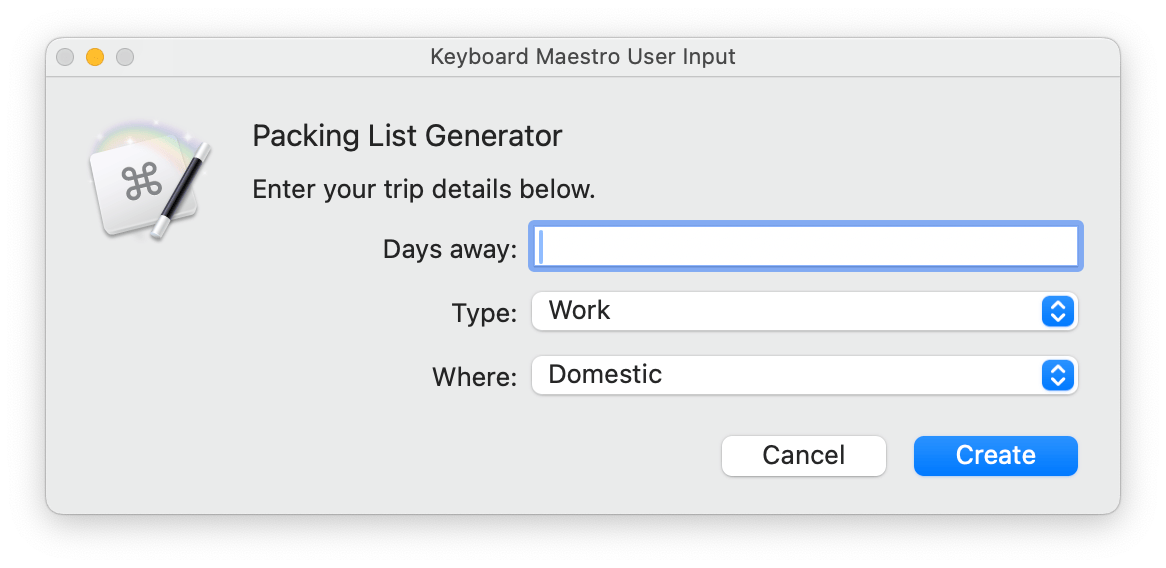Screen dimensions: 1166x568
Task: Click the "Packing List Generator" heading
Action: (407, 136)
